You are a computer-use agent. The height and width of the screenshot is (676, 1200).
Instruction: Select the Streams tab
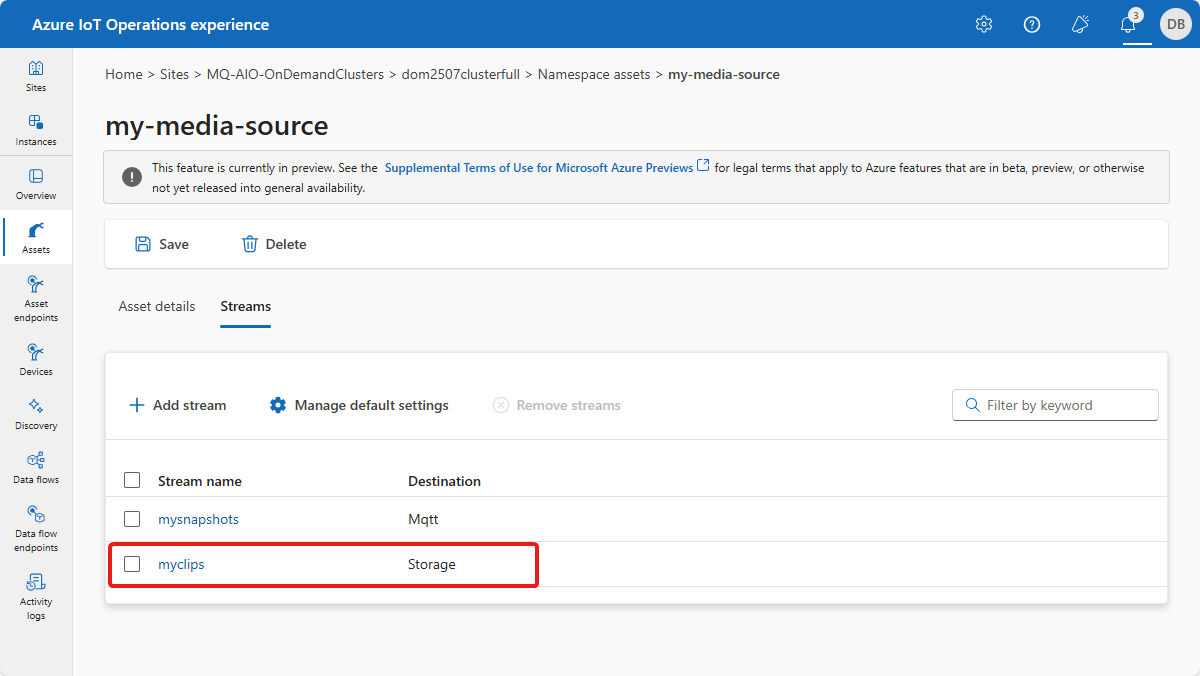point(246,306)
